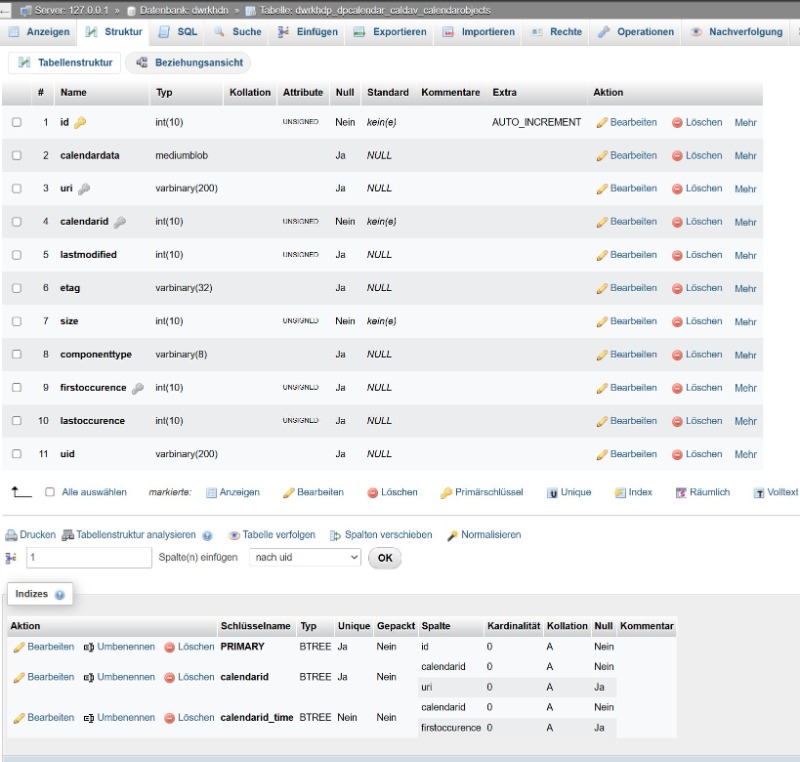Open Mehr menu for uid row
The height and width of the screenshot is (762, 800).
745,454
